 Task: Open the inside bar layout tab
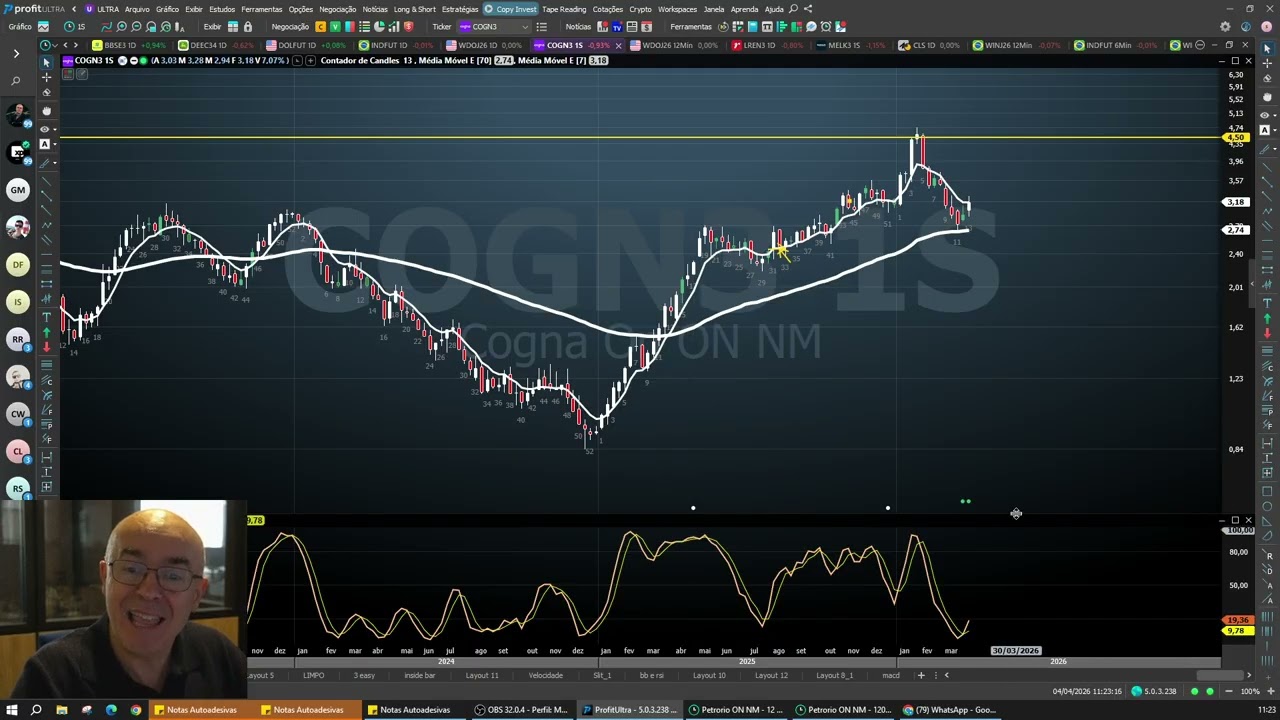419,675
